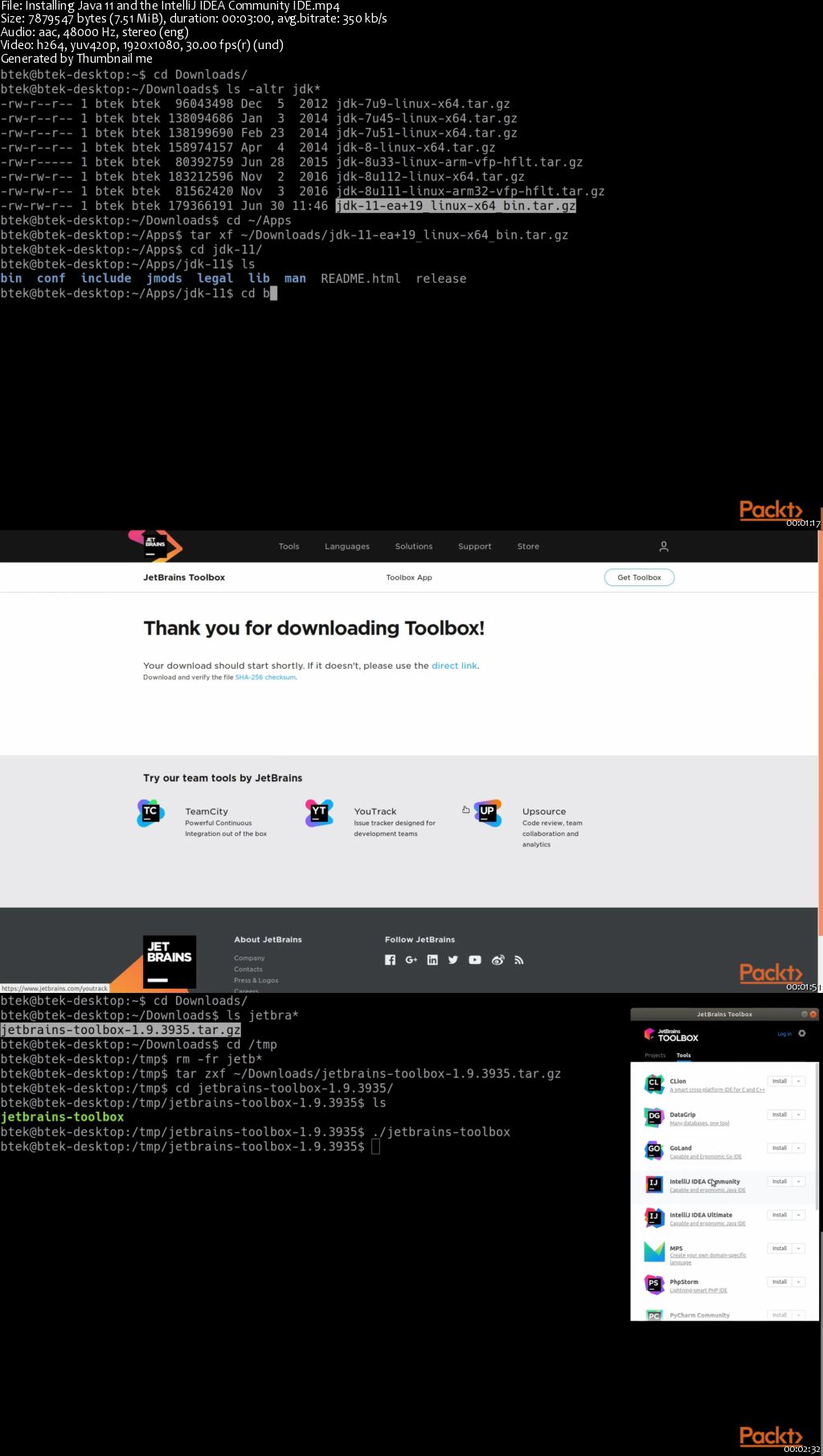Click the CLion CL icon
Viewport: 823px width, 1456px height.
click(654, 1084)
